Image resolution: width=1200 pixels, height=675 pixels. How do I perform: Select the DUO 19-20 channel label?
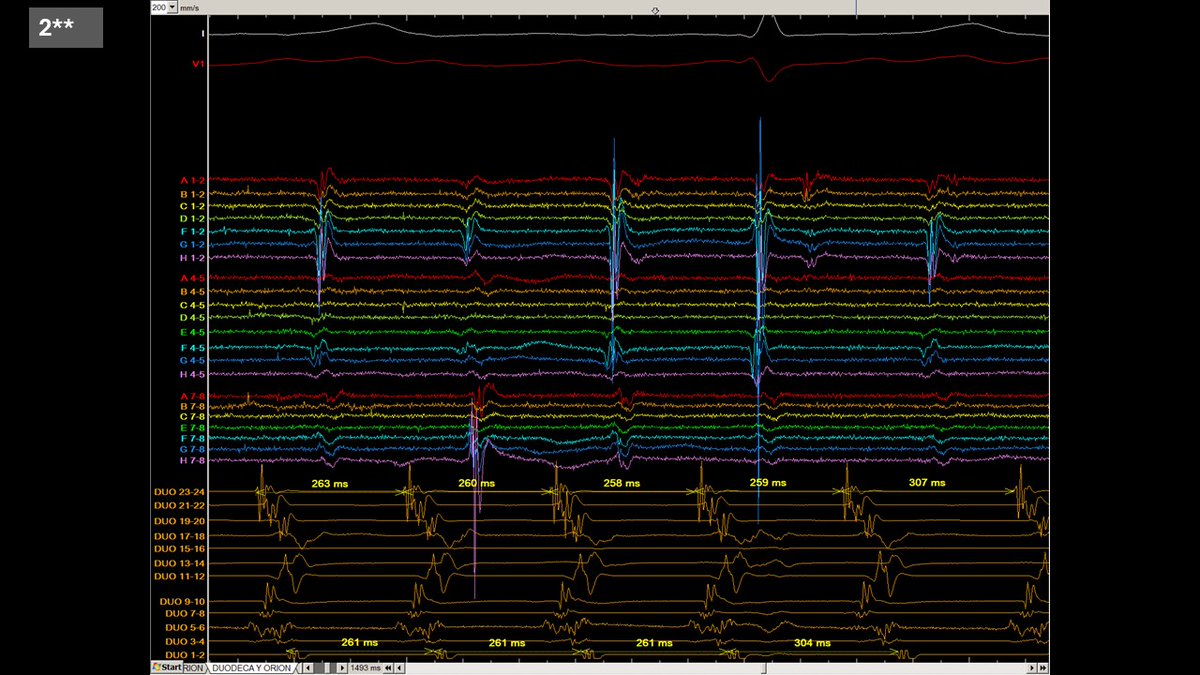coord(180,521)
